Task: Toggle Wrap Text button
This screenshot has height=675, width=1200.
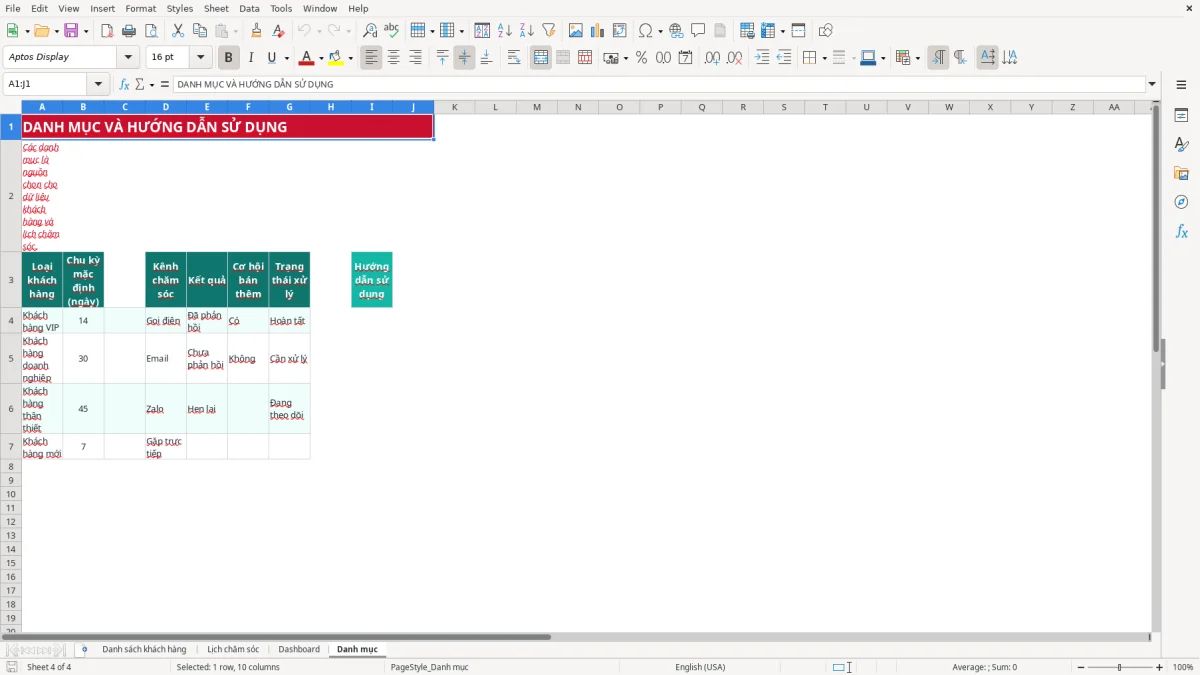Action: point(513,58)
